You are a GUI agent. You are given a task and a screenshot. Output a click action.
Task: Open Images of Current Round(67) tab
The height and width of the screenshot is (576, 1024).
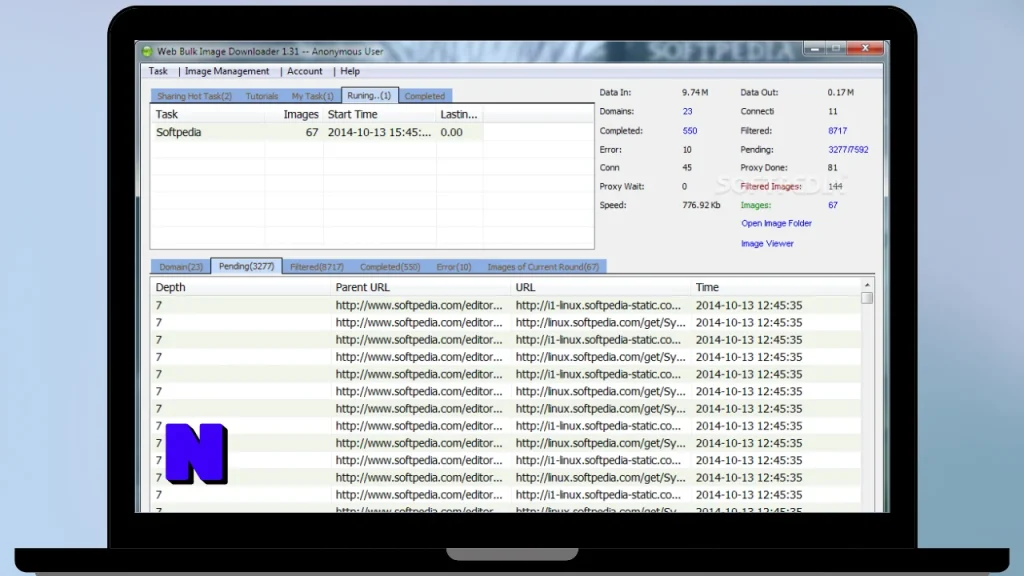point(543,267)
